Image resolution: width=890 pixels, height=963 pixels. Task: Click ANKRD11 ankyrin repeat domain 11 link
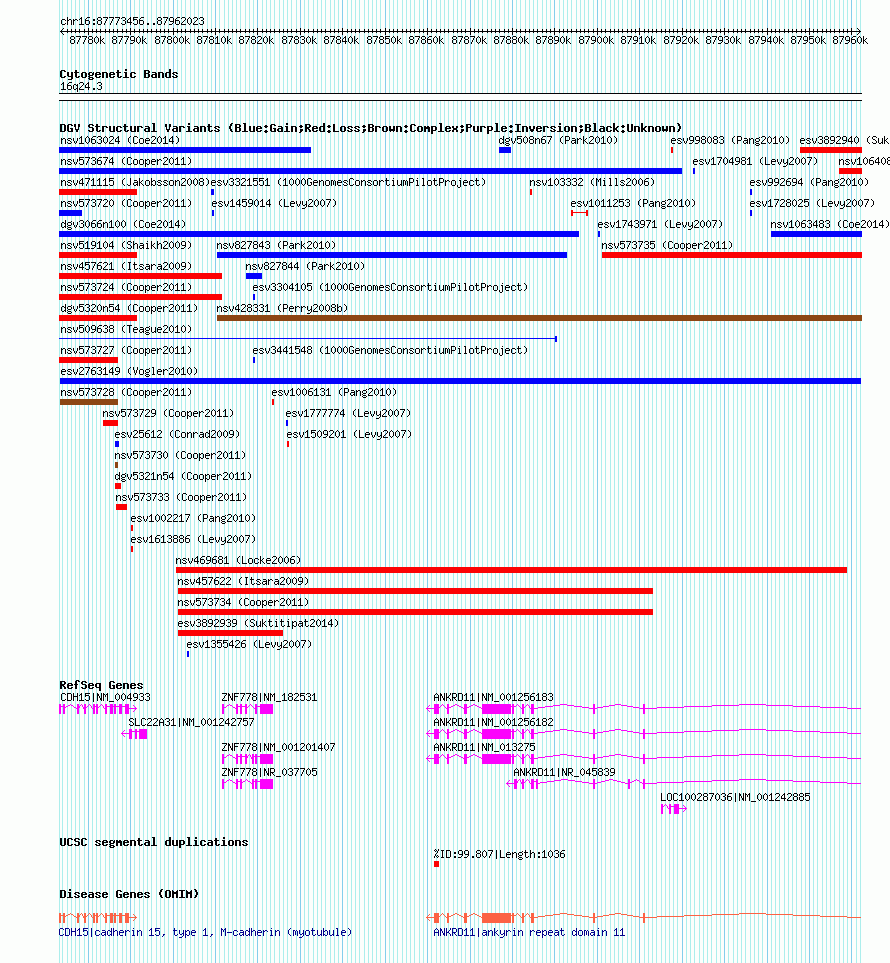(529, 932)
